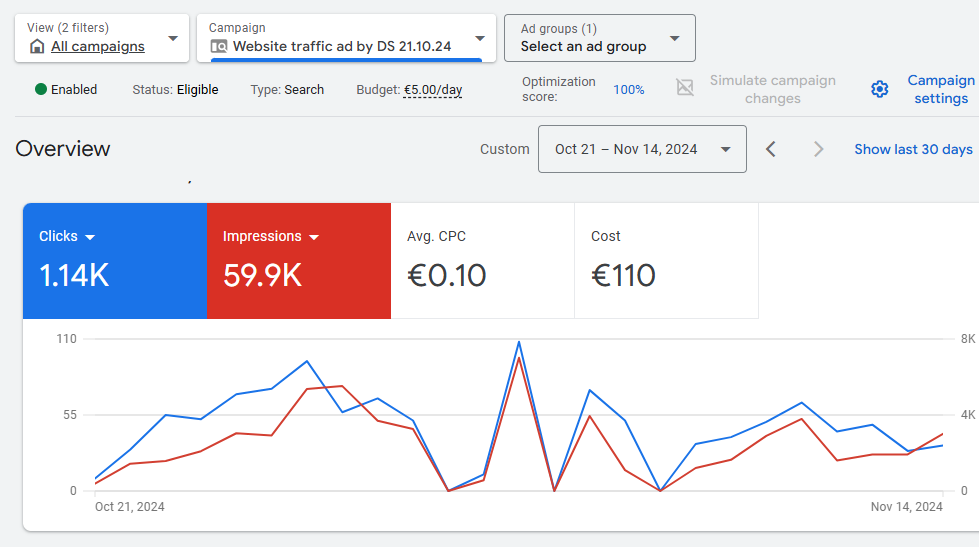979x547 pixels.
Task: Open the 100% optimization score link
Action: [628, 89]
